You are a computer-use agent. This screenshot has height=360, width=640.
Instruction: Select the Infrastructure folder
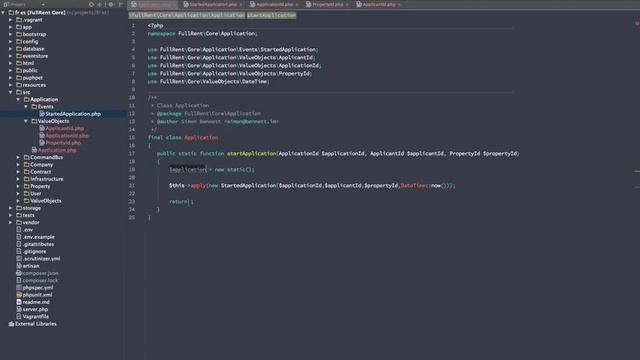click(47, 179)
